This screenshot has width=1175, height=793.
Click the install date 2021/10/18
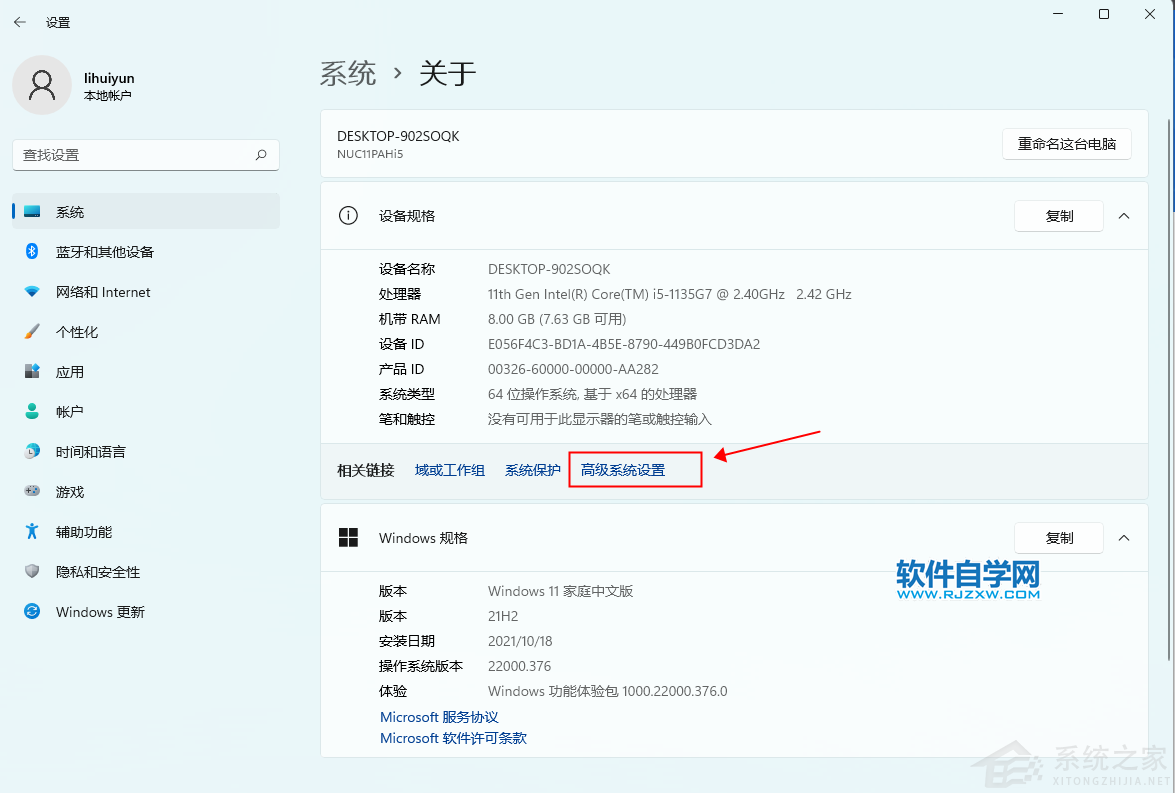(520, 641)
